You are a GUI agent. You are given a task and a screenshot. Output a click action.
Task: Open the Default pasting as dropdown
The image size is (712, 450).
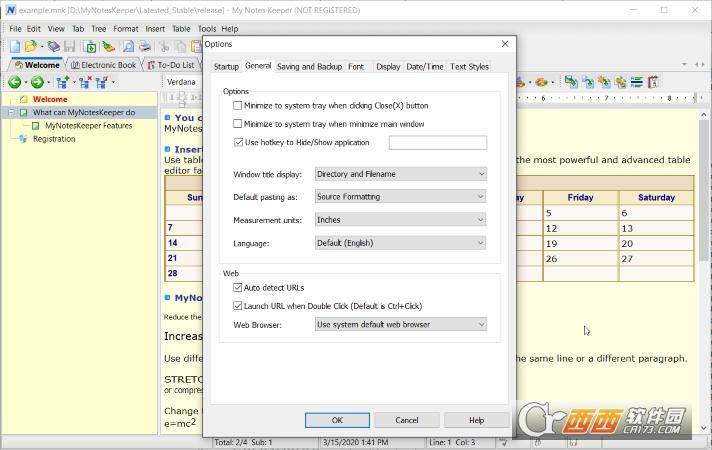tap(401, 197)
